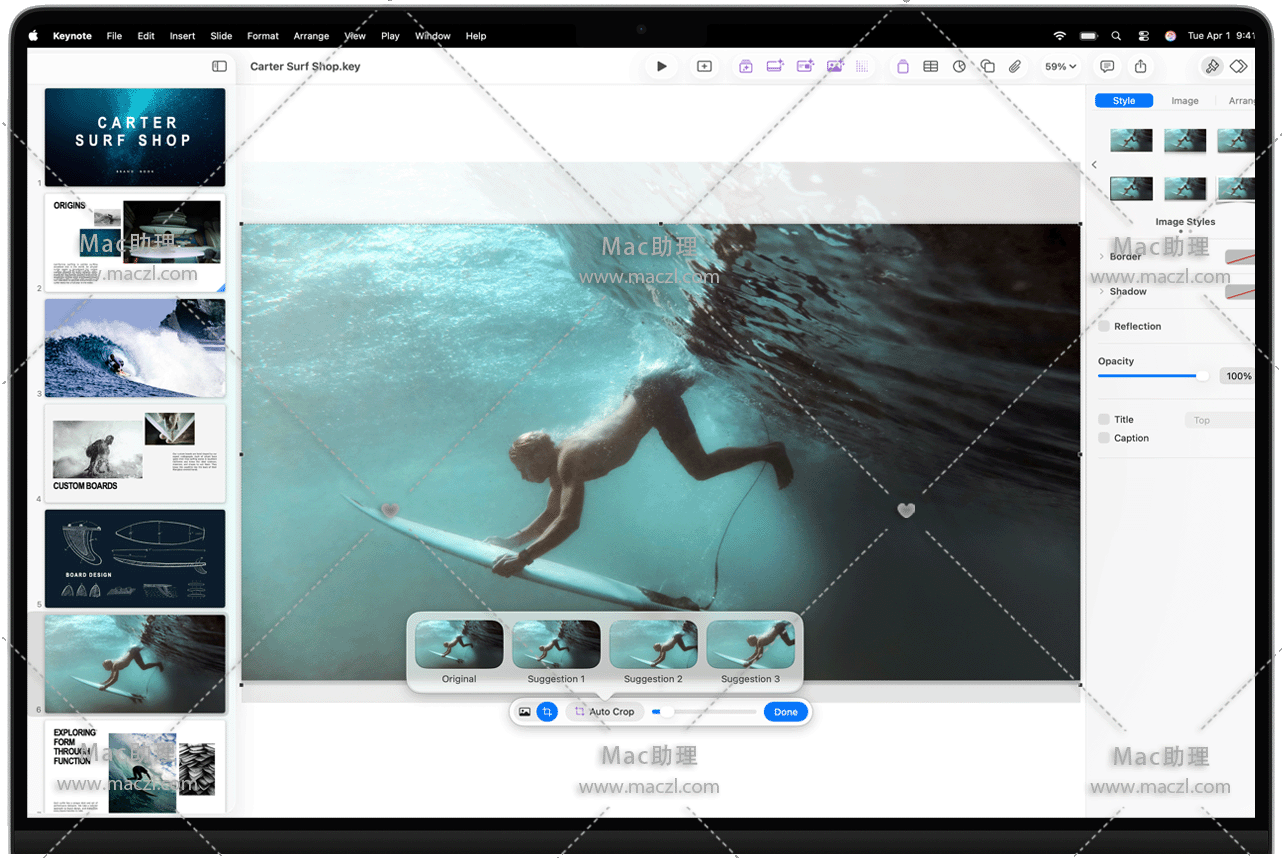This screenshot has width=1282, height=858.
Task: Click the Opacity slider
Action: coord(1150,376)
